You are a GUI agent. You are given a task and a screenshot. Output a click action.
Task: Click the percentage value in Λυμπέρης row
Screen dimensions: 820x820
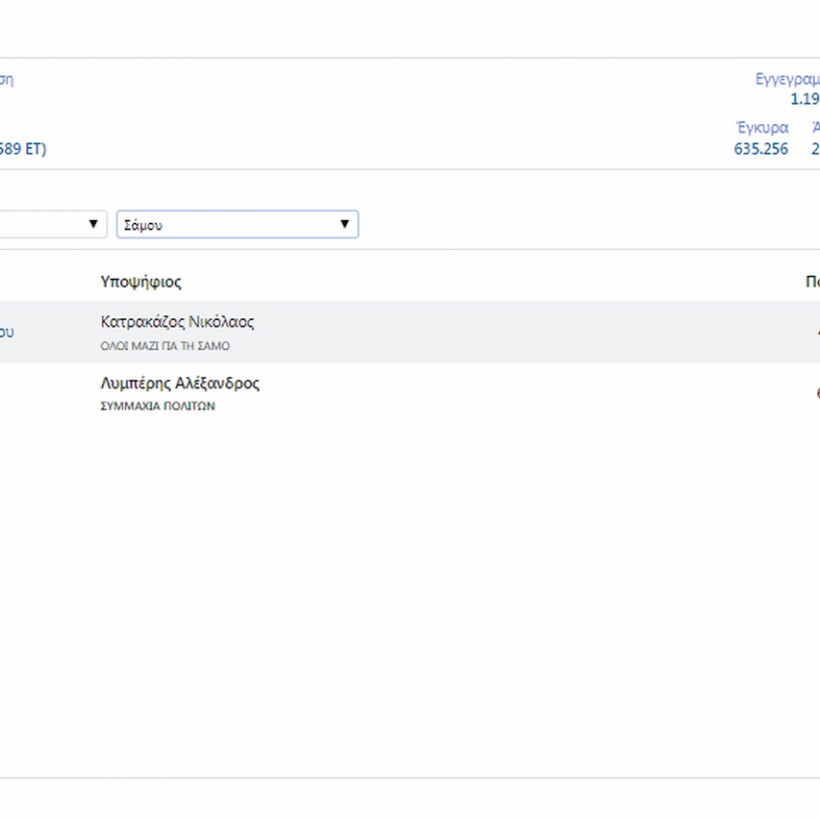click(816, 393)
